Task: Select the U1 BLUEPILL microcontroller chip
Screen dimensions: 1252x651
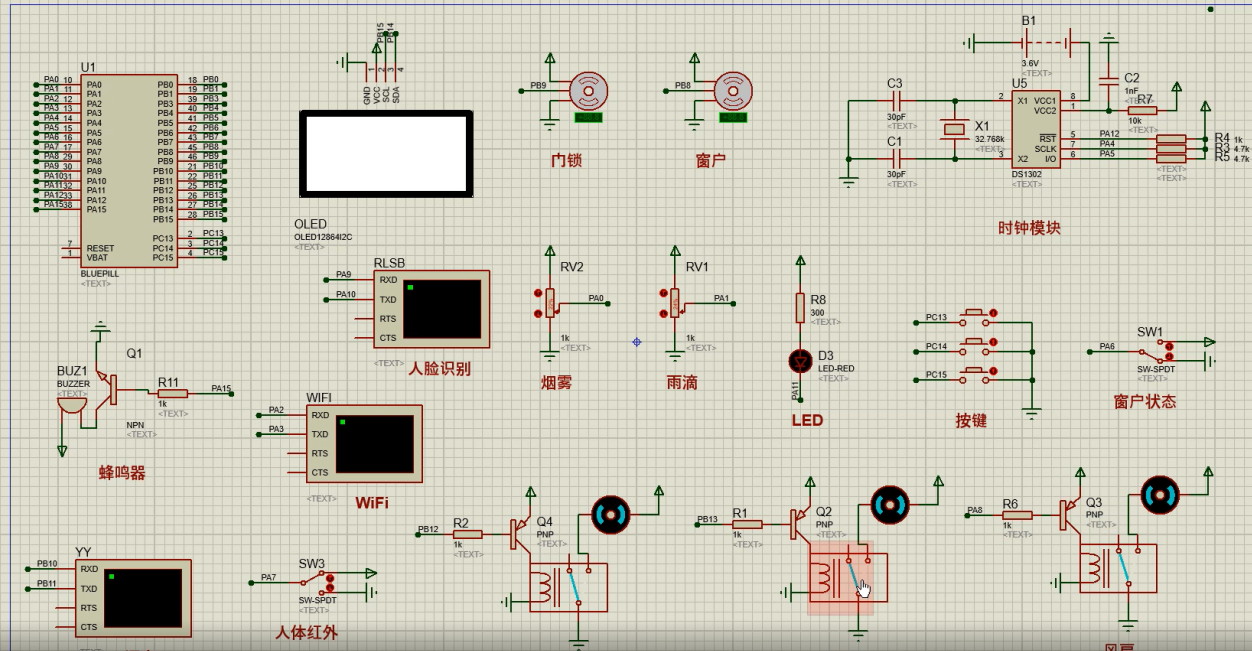Action: [130, 170]
